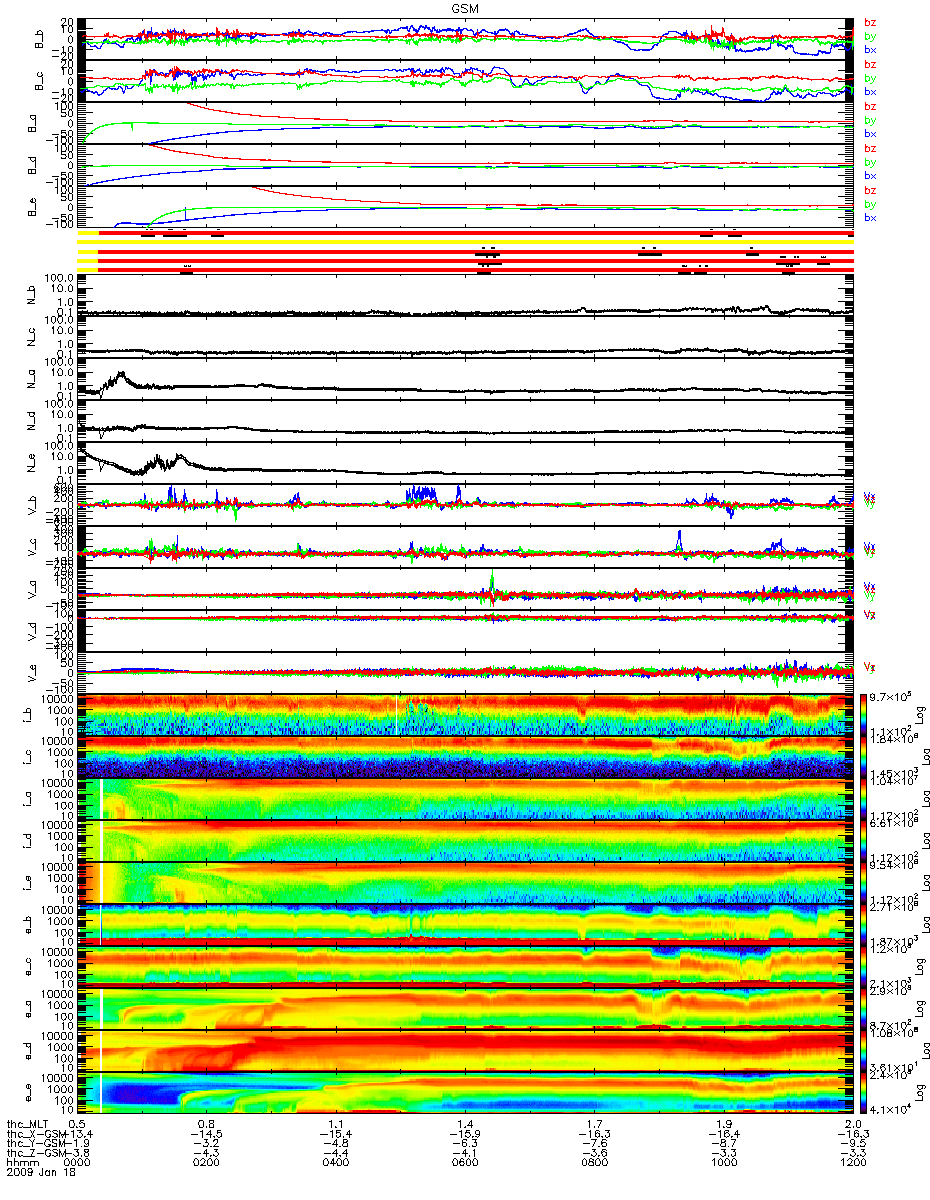Click the Y-GSM value -9.5

pyautogui.click(x=852, y=1144)
